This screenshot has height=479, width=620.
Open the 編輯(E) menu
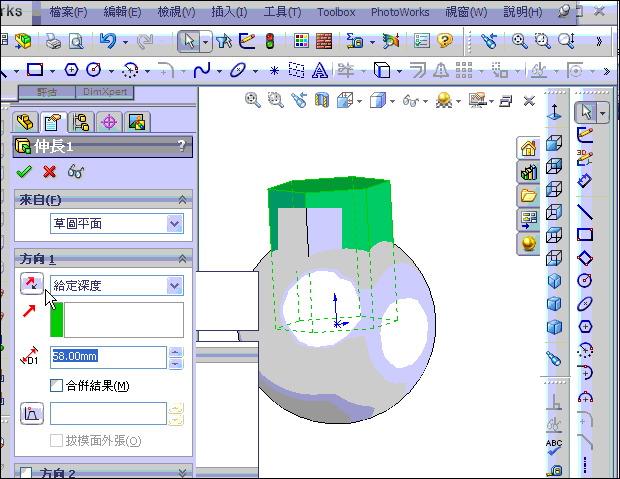click(122, 12)
